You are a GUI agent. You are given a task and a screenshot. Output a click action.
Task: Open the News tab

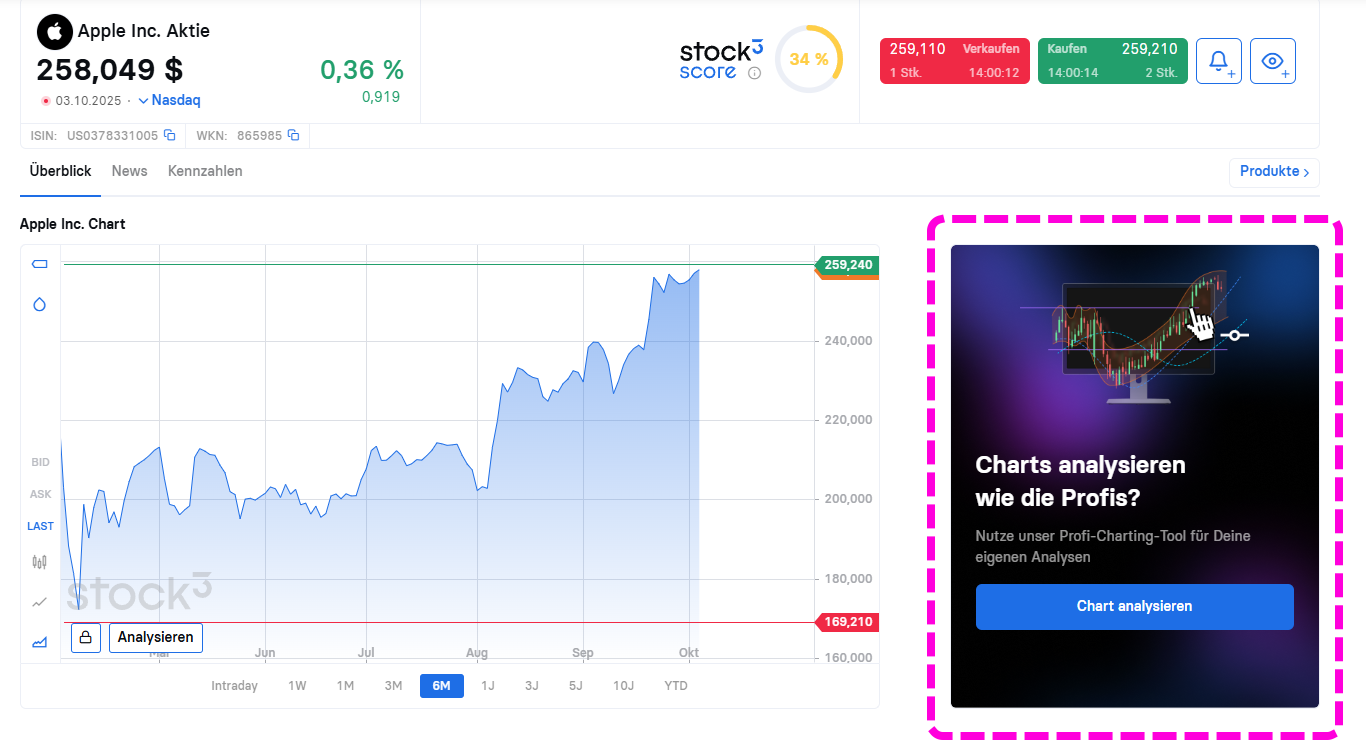click(129, 171)
